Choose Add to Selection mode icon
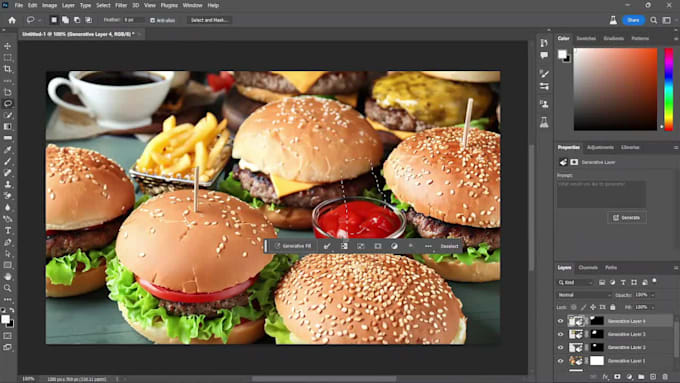 (x=65, y=20)
